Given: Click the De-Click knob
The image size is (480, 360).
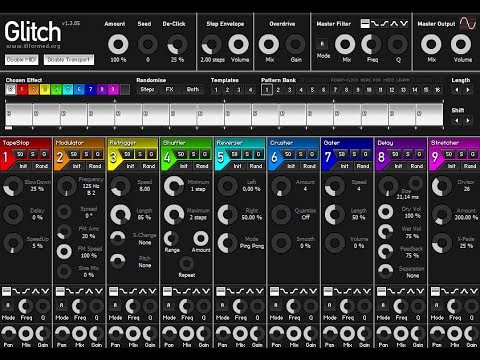Looking at the screenshot, I should point(177,44).
